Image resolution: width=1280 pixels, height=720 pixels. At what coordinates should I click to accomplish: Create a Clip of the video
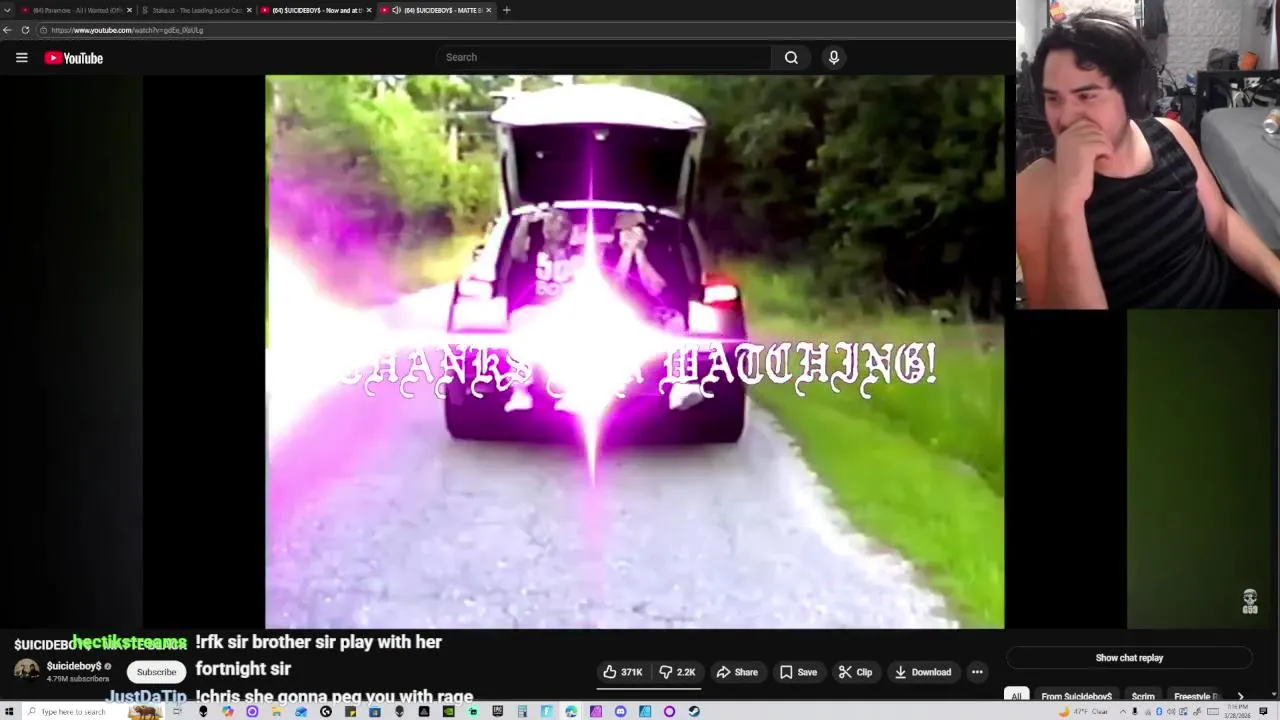point(855,672)
